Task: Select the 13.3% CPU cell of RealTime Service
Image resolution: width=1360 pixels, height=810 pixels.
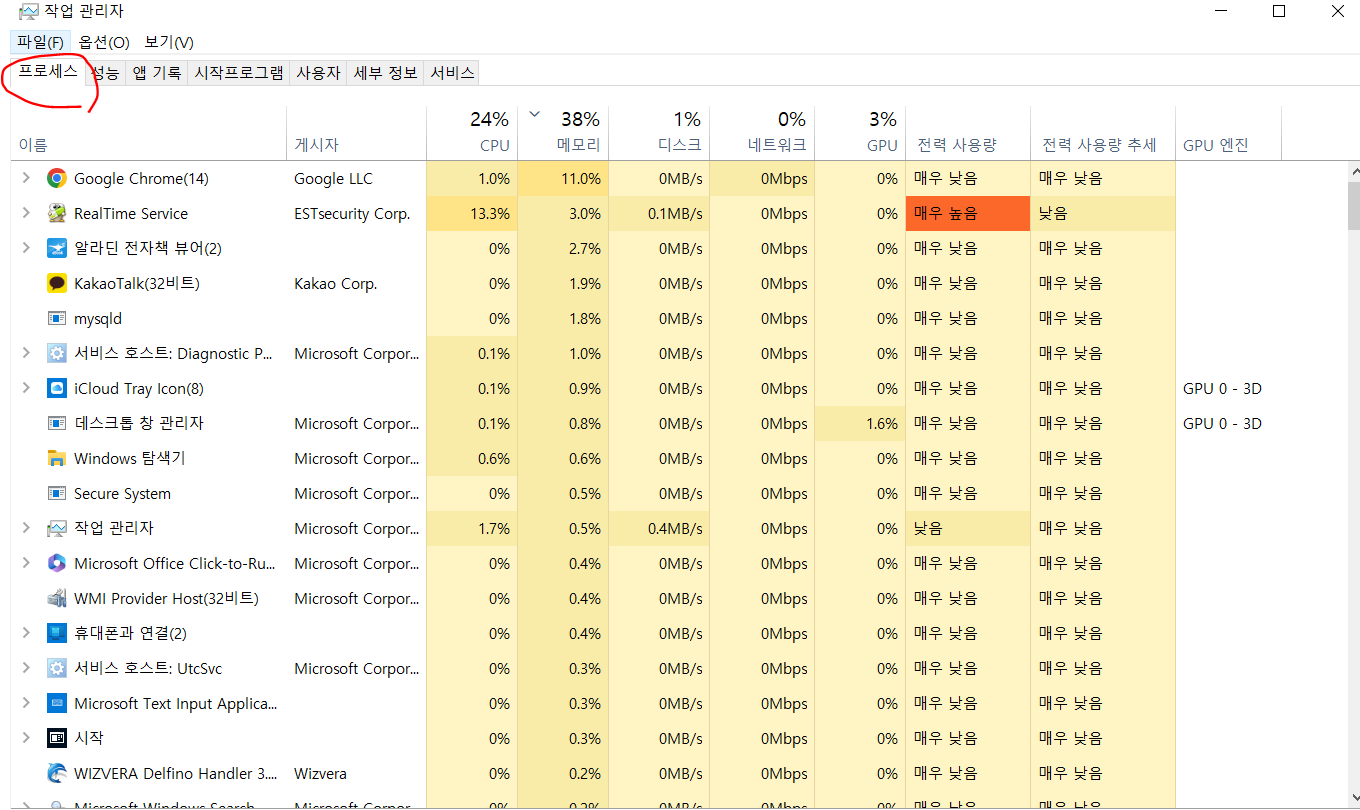Action: [472, 214]
